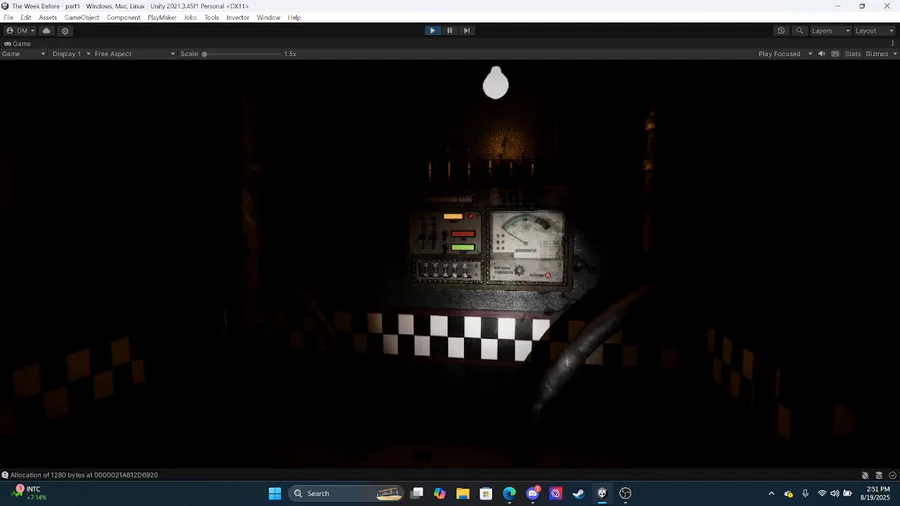Click the Scale slider track
Image resolution: width=900 pixels, height=506 pixels.
pyautogui.click(x=242, y=54)
